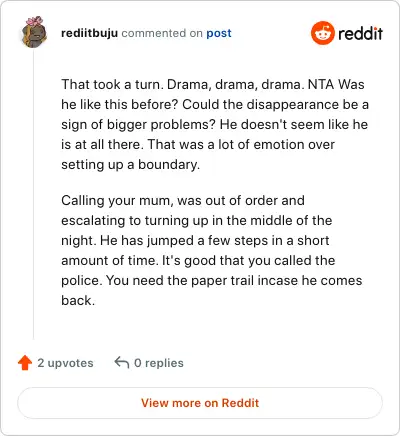The height and width of the screenshot is (436, 400).
Task: Click the "commented on" gray text
Action: click(162, 33)
